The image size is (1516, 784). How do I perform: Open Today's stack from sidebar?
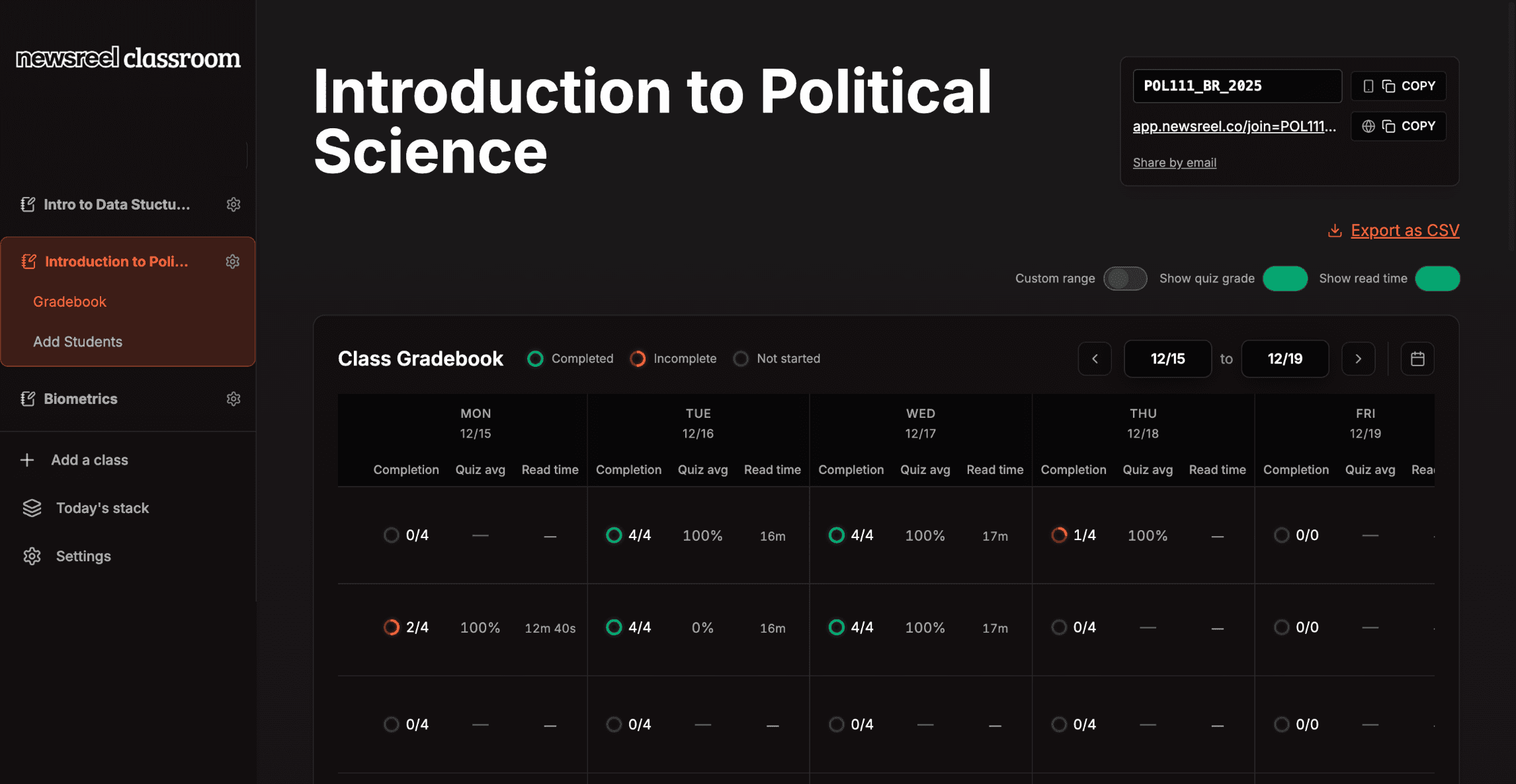[102, 508]
